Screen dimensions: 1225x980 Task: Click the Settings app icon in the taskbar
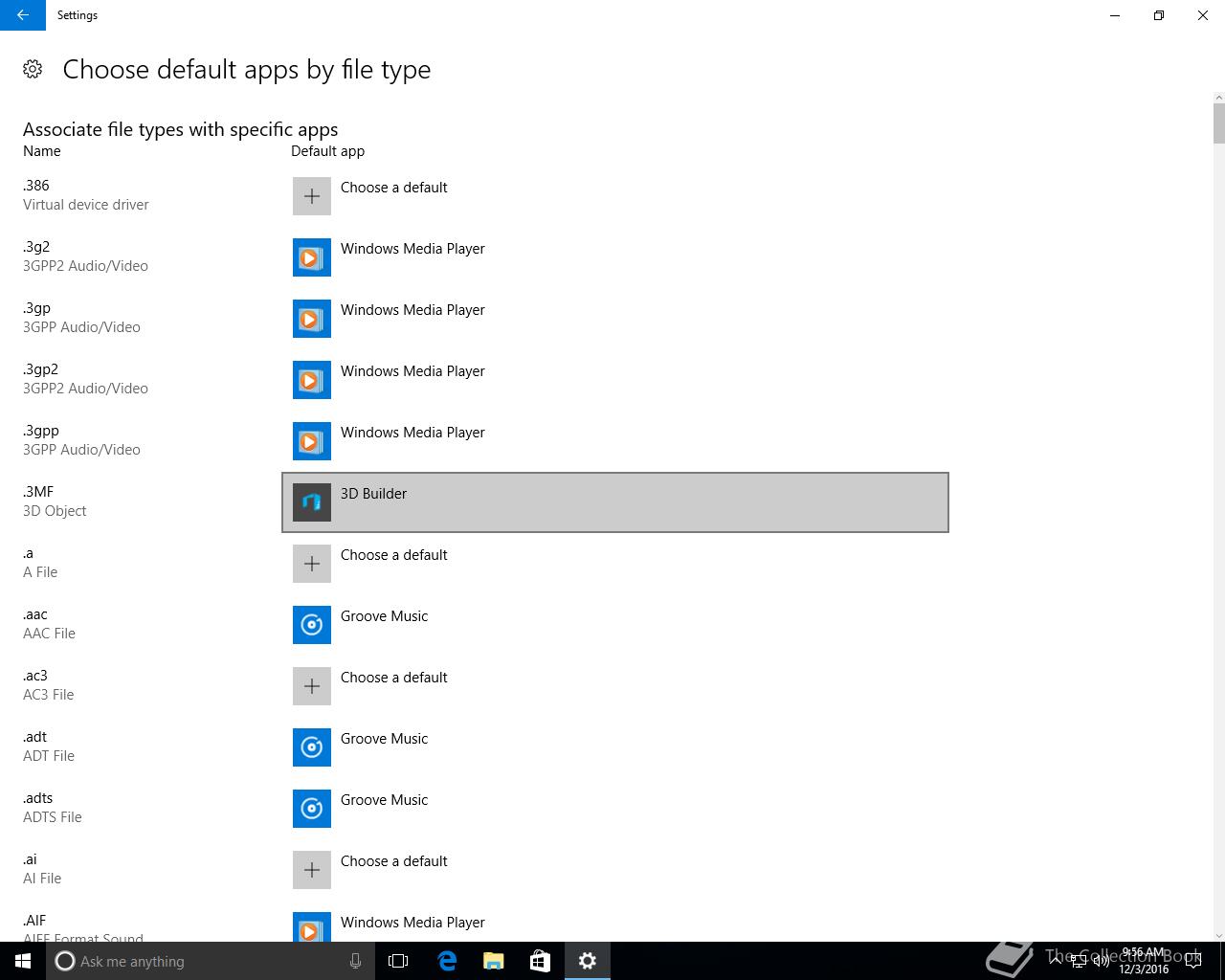588,961
